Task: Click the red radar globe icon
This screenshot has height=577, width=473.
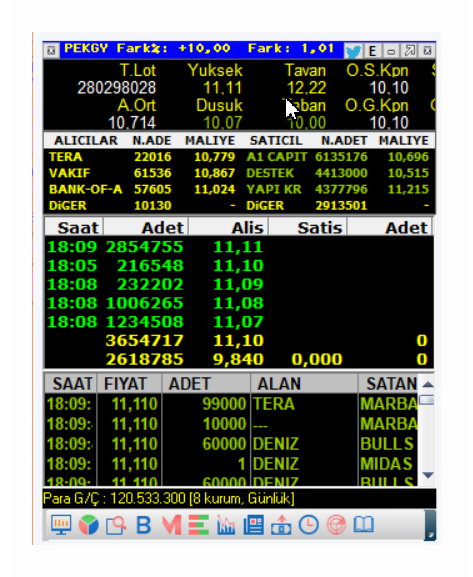Action: (336, 525)
